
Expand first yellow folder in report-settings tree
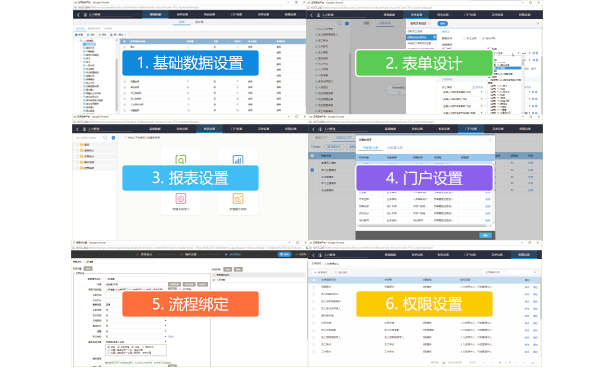[x=78, y=145]
